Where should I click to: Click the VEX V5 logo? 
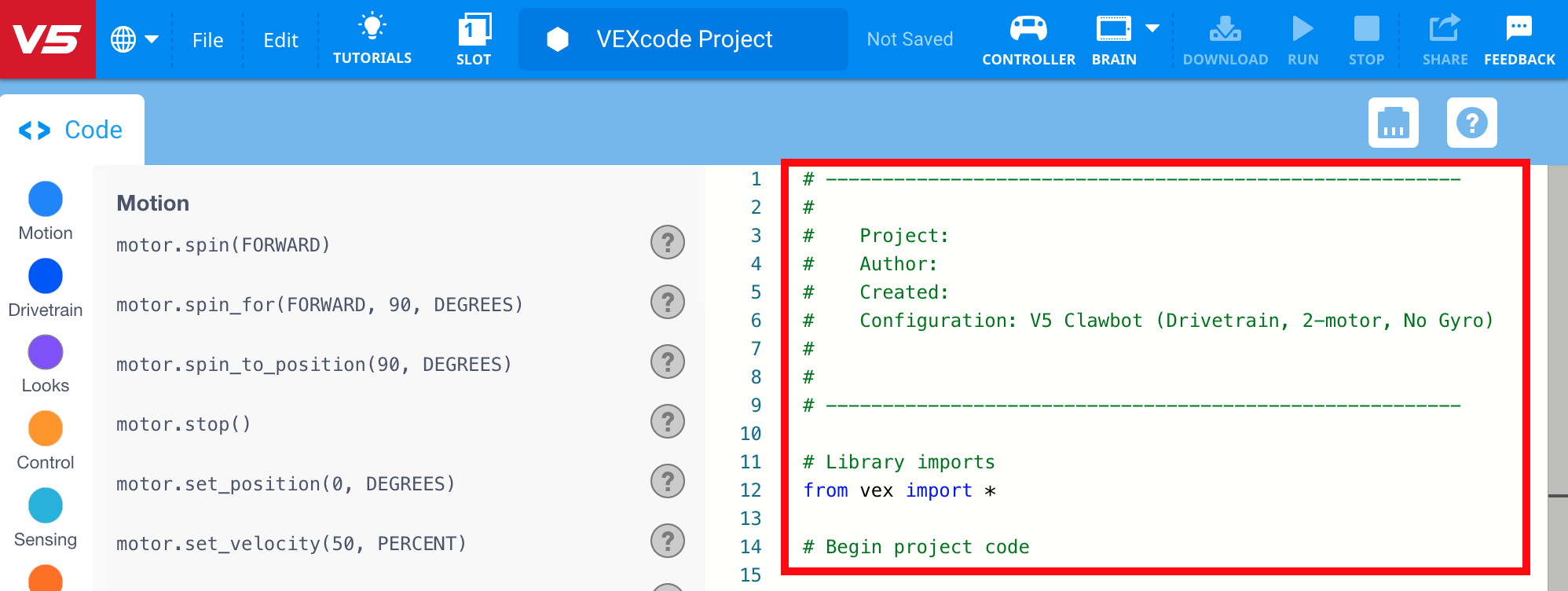[x=47, y=39]
